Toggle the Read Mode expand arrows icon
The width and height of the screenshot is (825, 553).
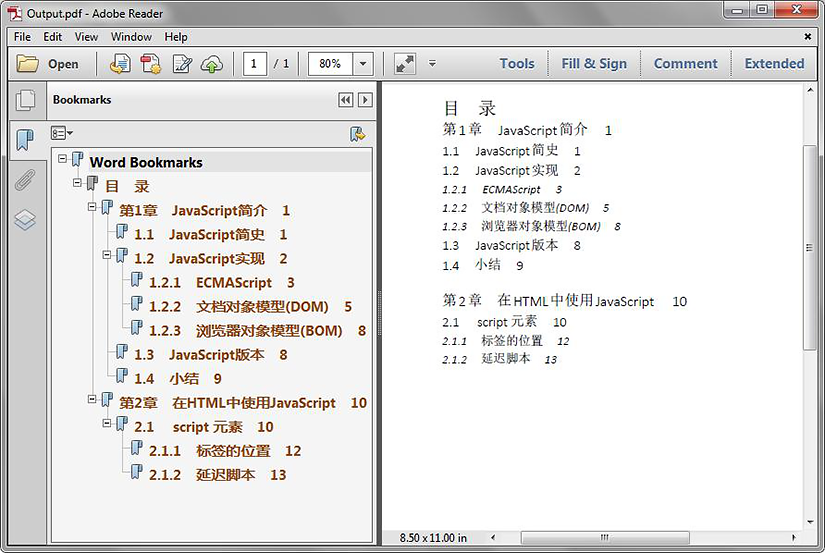[405, 64]
